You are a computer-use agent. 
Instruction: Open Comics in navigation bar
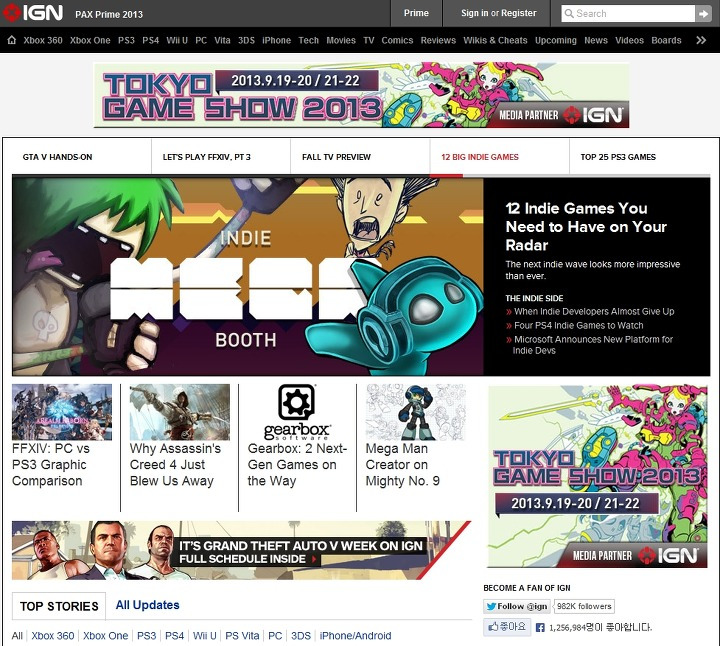click(397, 40)
